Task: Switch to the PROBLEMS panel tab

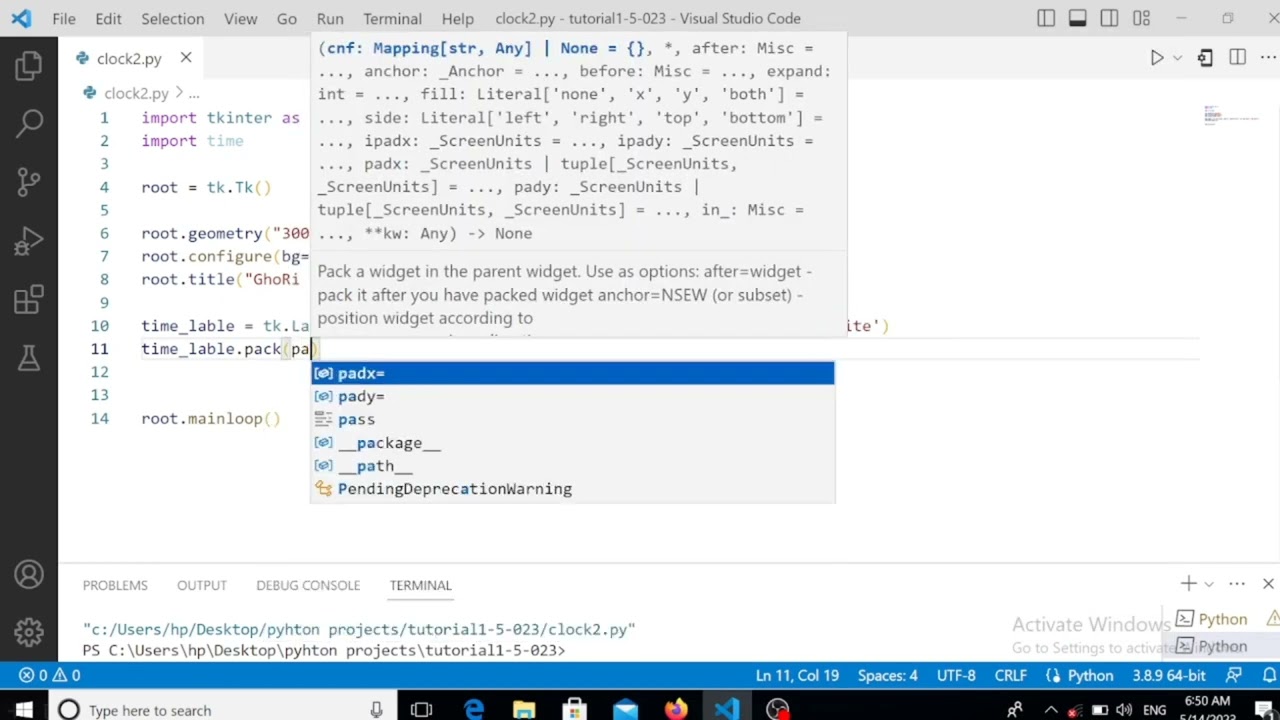Action: click(115, 585)
